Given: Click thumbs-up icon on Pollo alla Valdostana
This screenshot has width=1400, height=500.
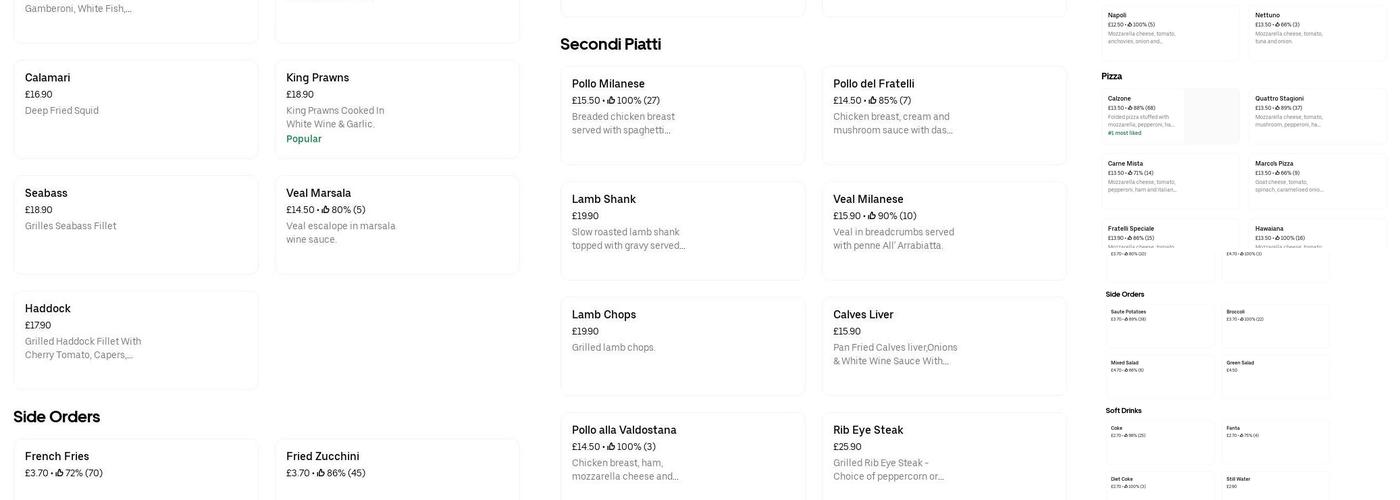Looking at the screenshot, I should coord(611,448).
